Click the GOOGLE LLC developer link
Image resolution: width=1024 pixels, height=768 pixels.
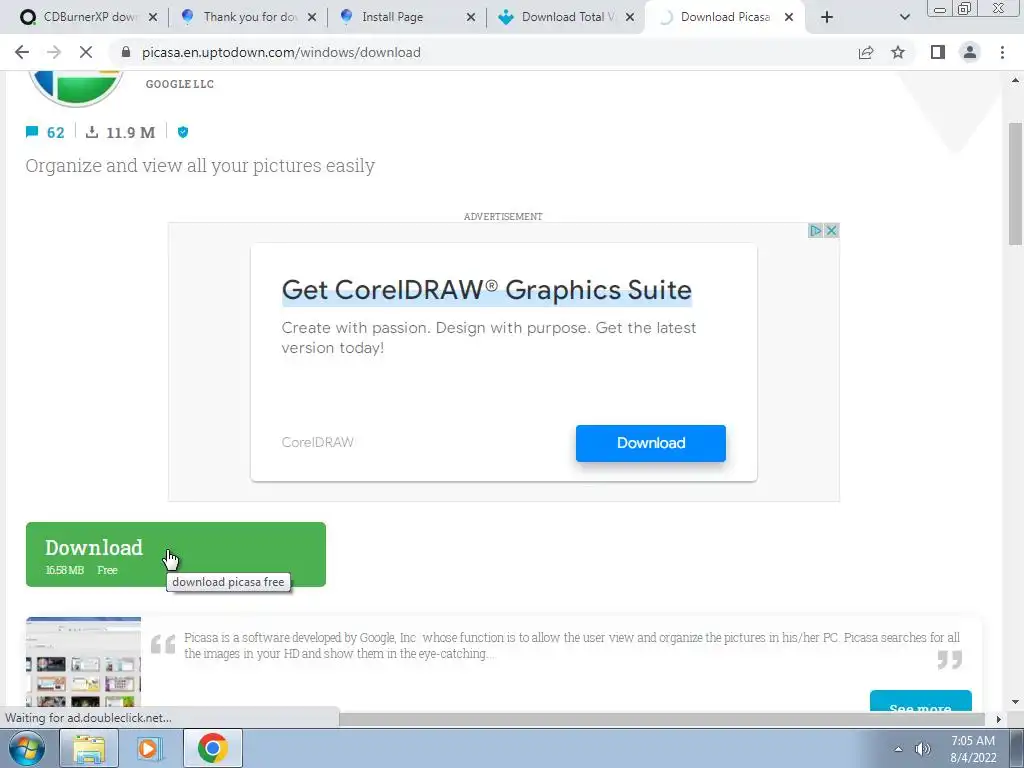(180, 84)
